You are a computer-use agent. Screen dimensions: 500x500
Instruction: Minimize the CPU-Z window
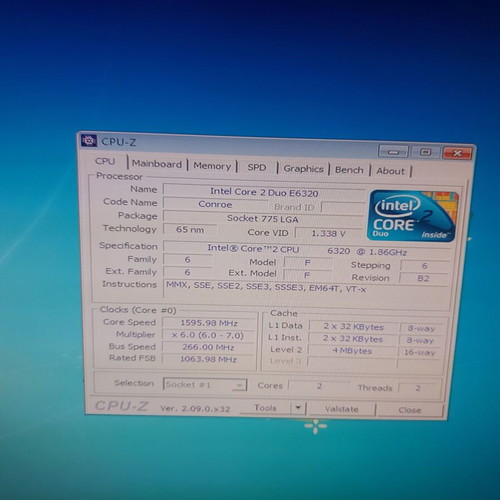coord(393,152)
